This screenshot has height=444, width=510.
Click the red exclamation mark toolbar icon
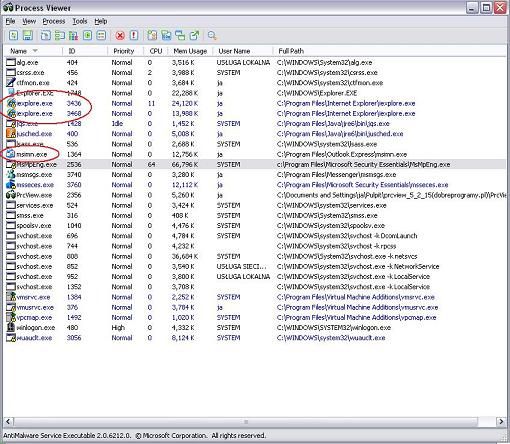[x=134, y=35]
